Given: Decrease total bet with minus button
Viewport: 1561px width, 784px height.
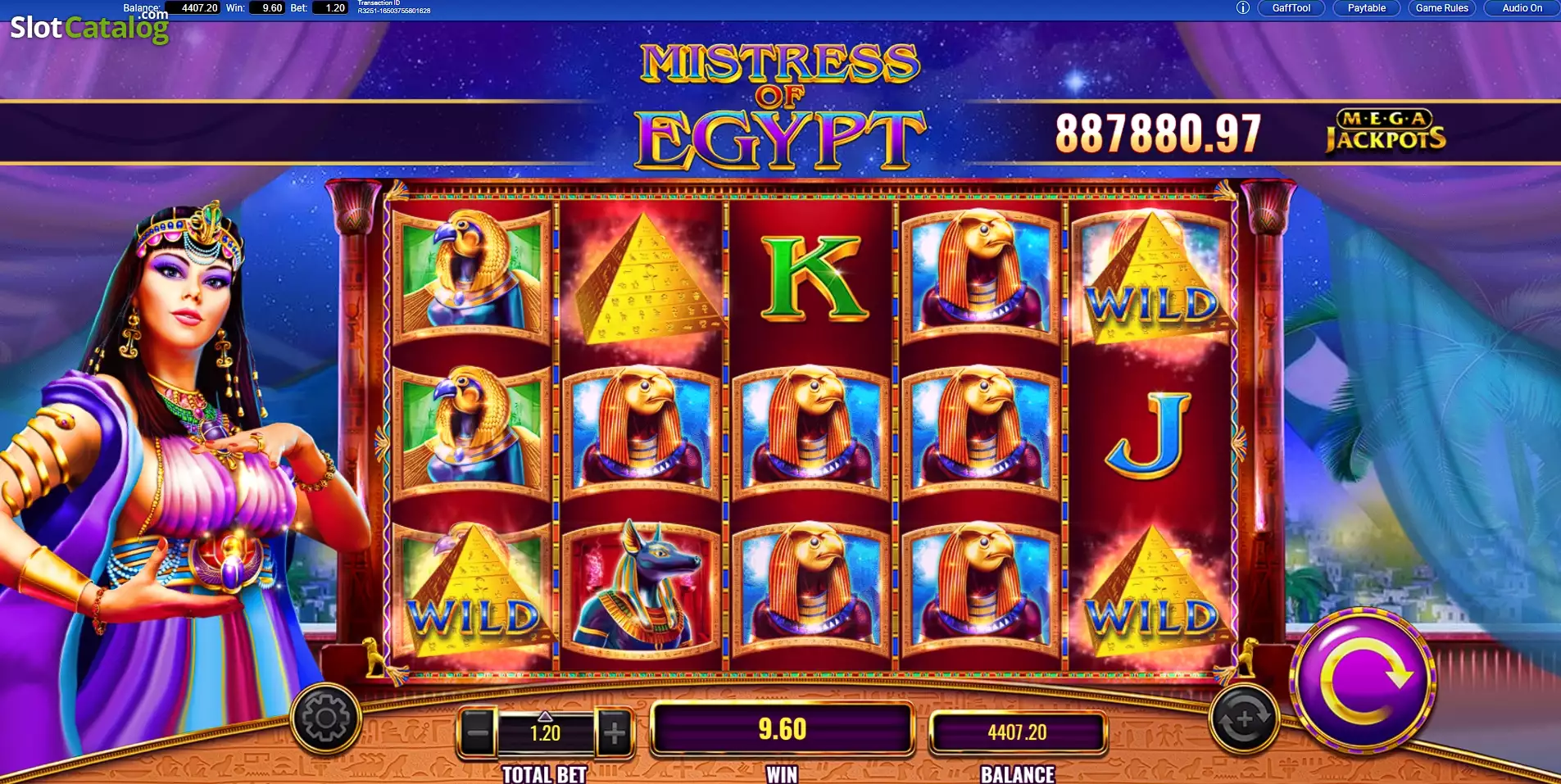Looking at the screenshot, I should click(x=477, y=732).
